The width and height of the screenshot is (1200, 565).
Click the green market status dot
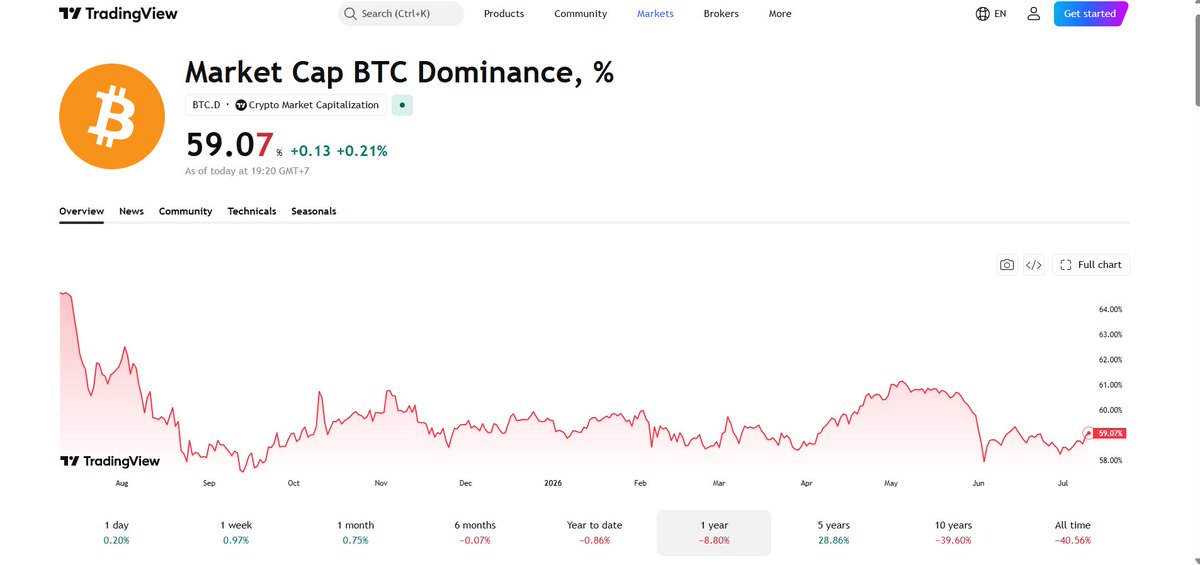pos(401,105)
